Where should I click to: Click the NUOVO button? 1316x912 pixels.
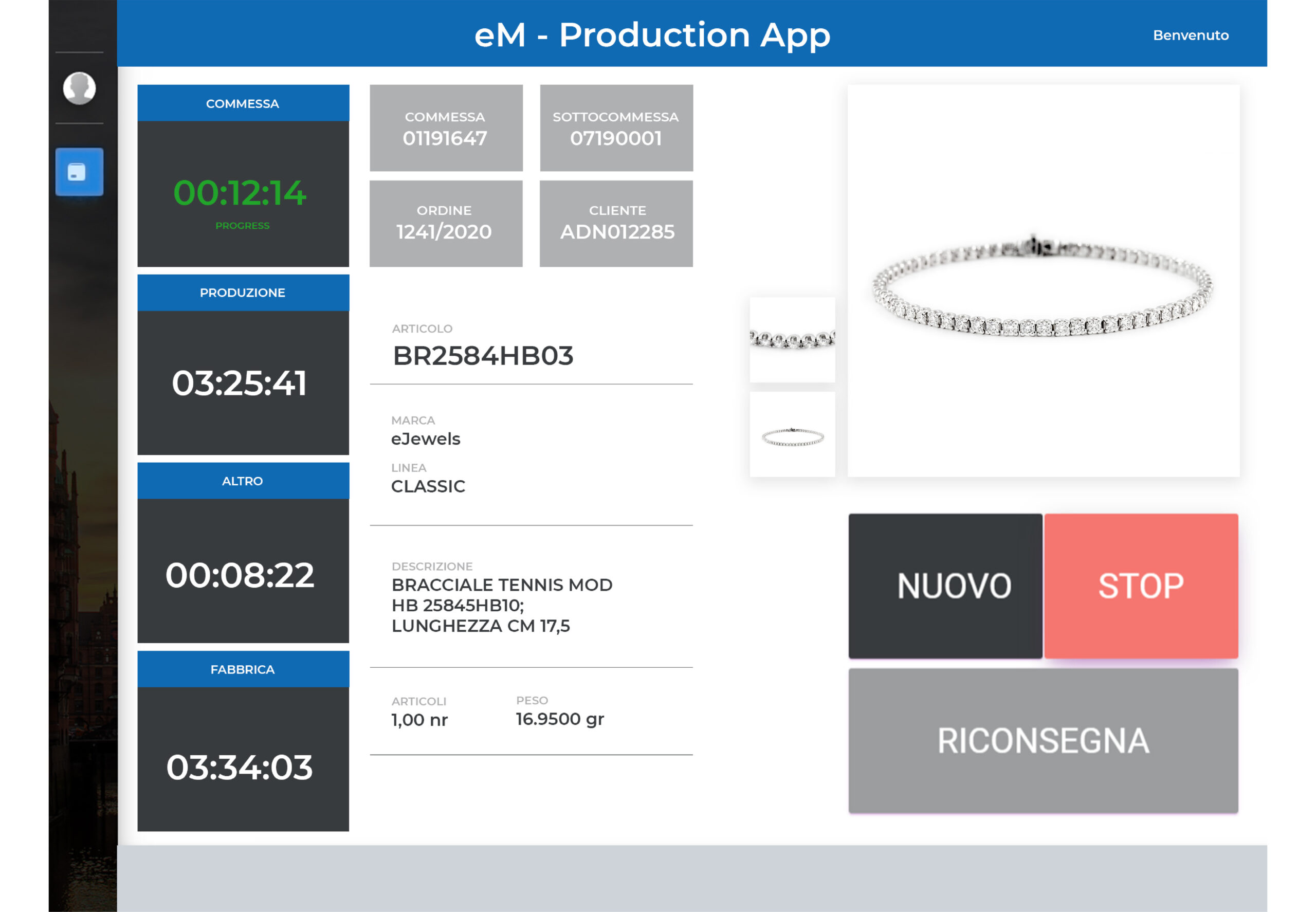point(945,586)
